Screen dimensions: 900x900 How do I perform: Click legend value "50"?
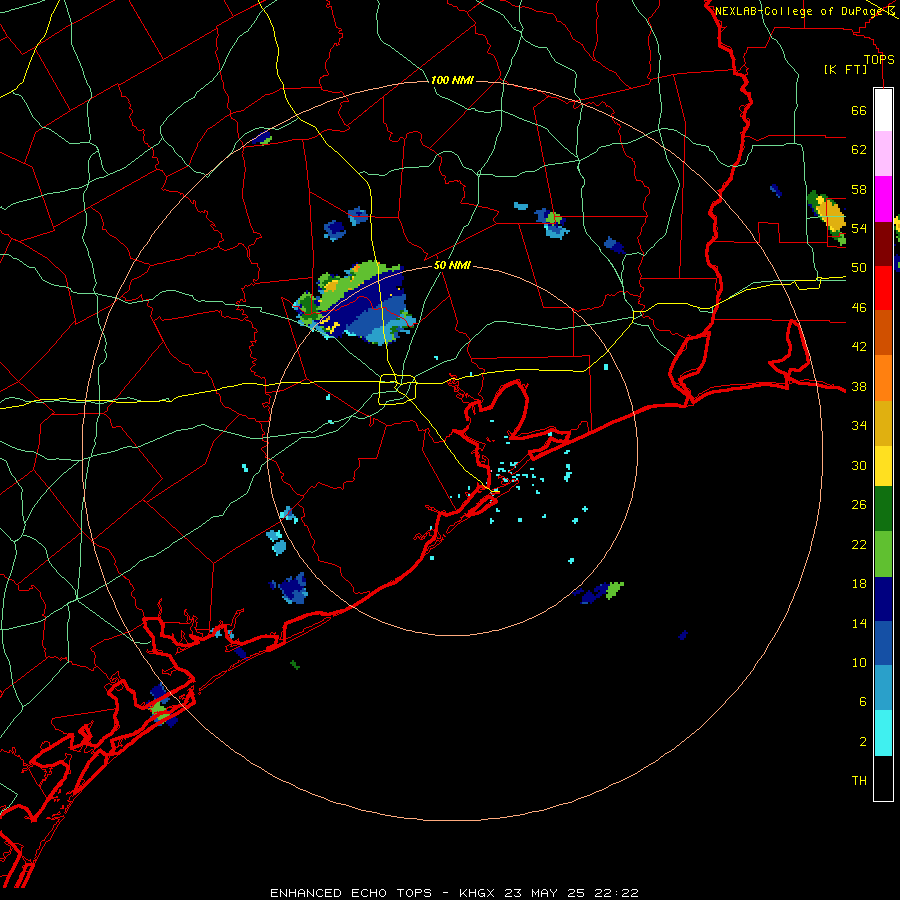(859, 268)
